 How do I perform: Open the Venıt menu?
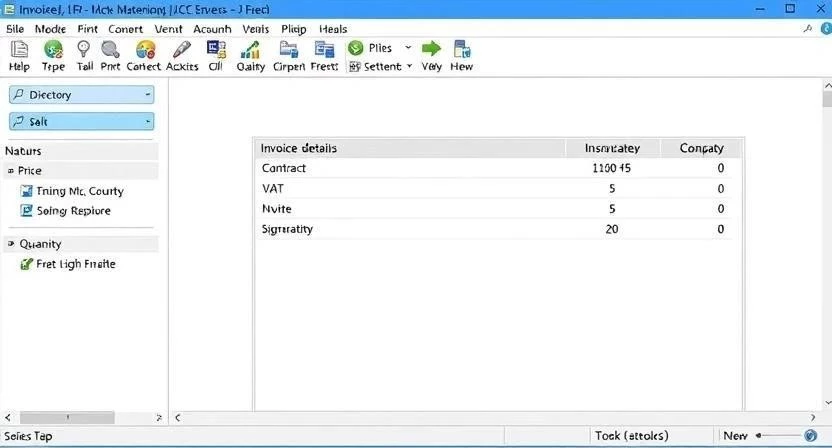click(168, 29)
